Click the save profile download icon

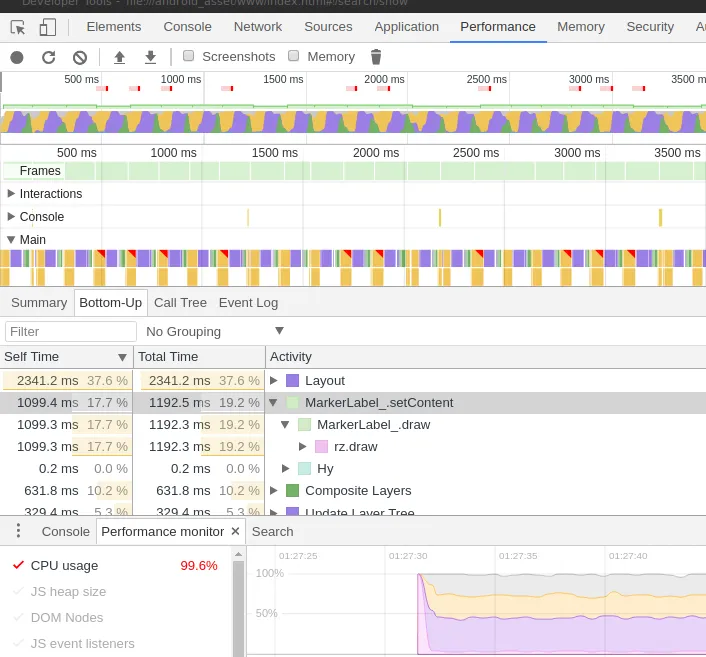[x=150, y=57]
